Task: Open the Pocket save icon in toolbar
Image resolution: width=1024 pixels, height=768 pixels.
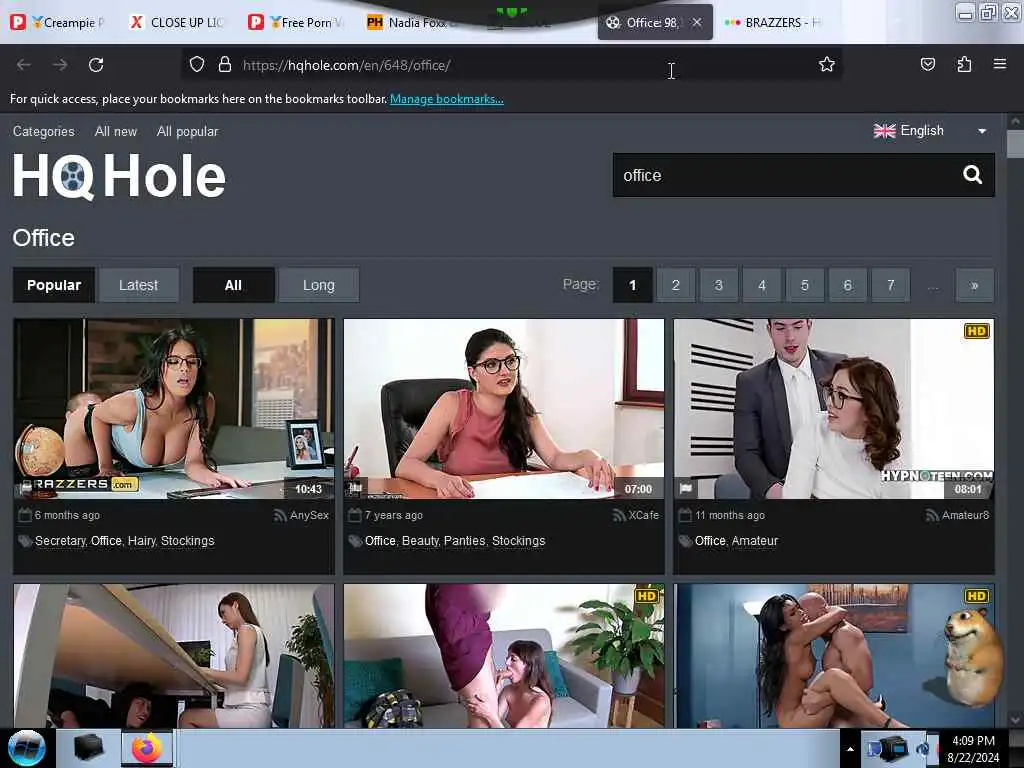Action: point(927,64)
